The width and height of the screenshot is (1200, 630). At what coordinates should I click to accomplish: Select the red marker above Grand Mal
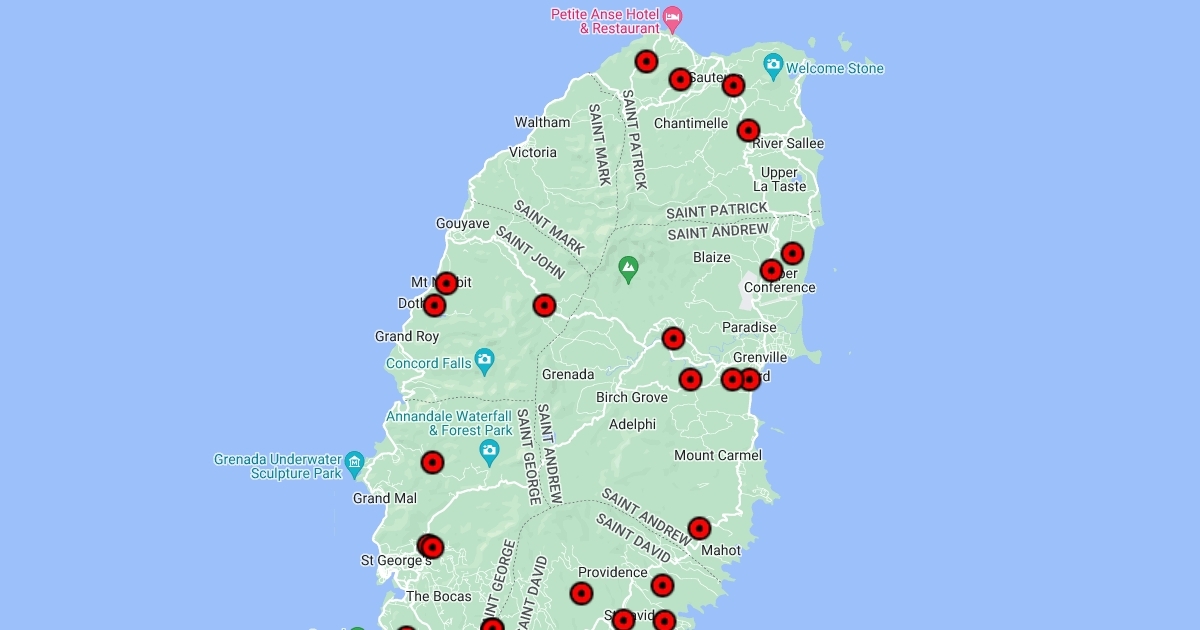(432, 462)
